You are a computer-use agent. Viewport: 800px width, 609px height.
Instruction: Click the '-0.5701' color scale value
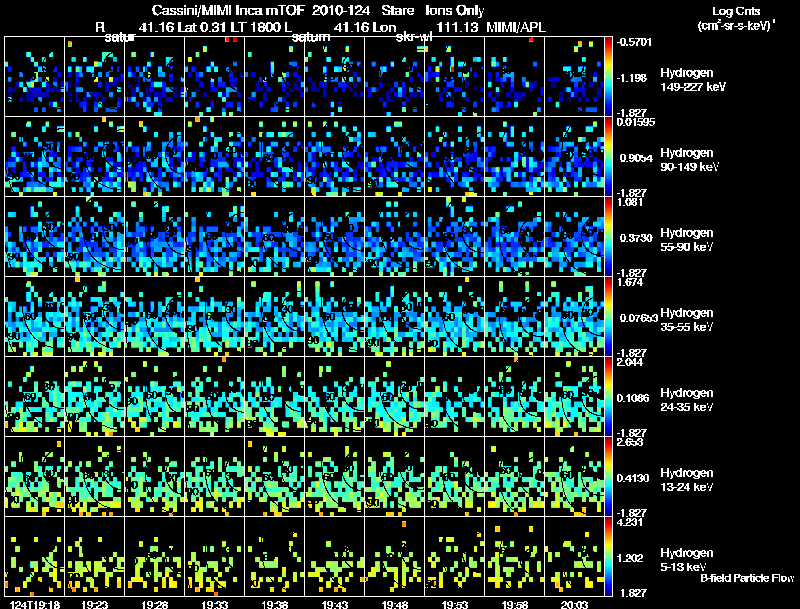click(x=634, y=42)
